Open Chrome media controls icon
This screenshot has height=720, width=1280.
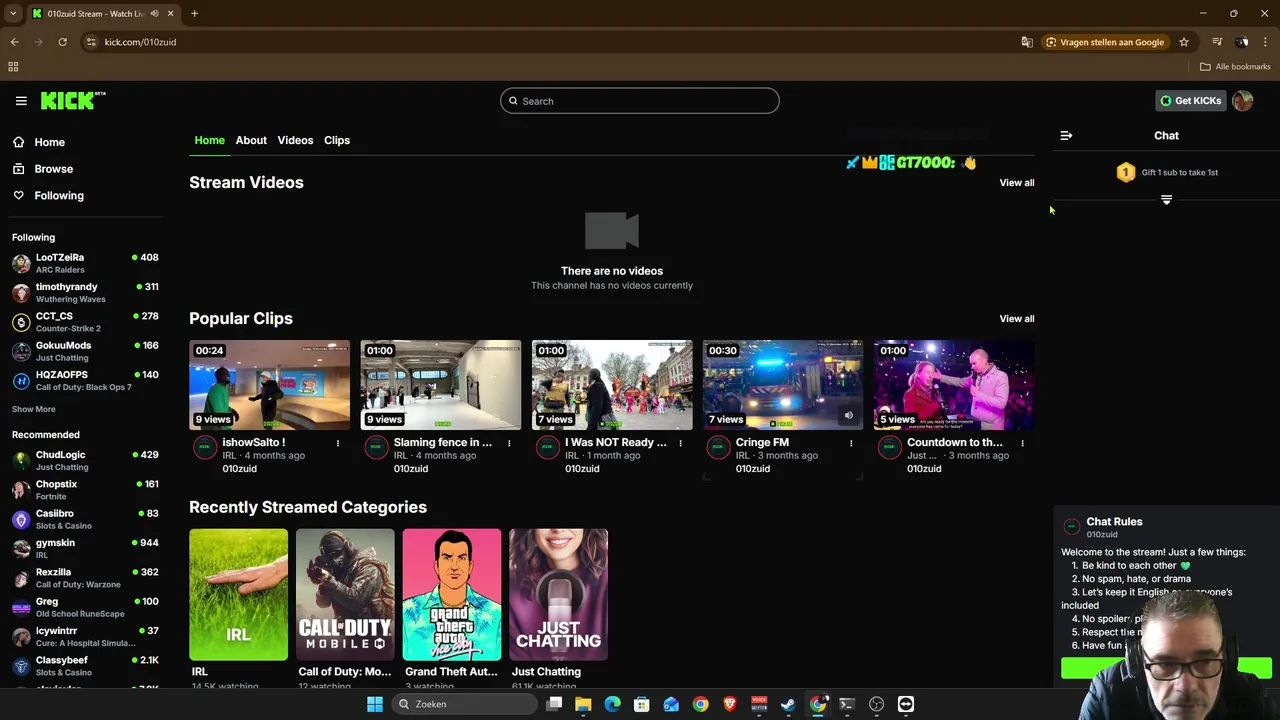click(x=1217, y=42)
